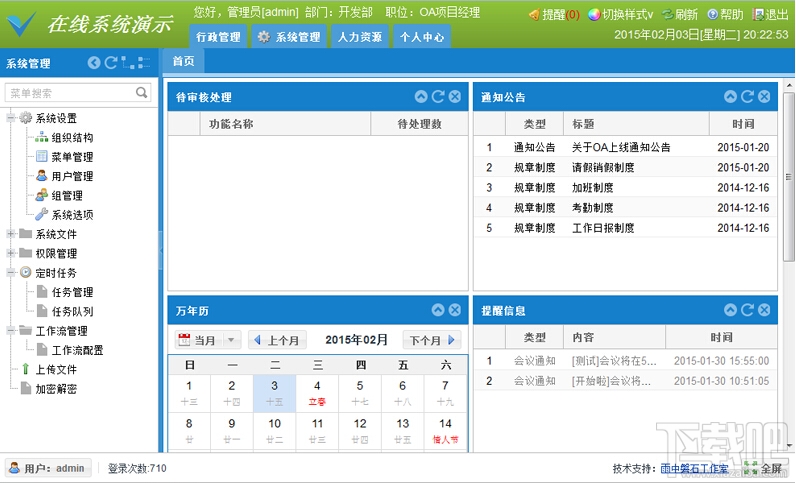The height and width of the screenshot is (483, 796).
Task: Open the 加密解密 tree item
Action: point(48,389)
